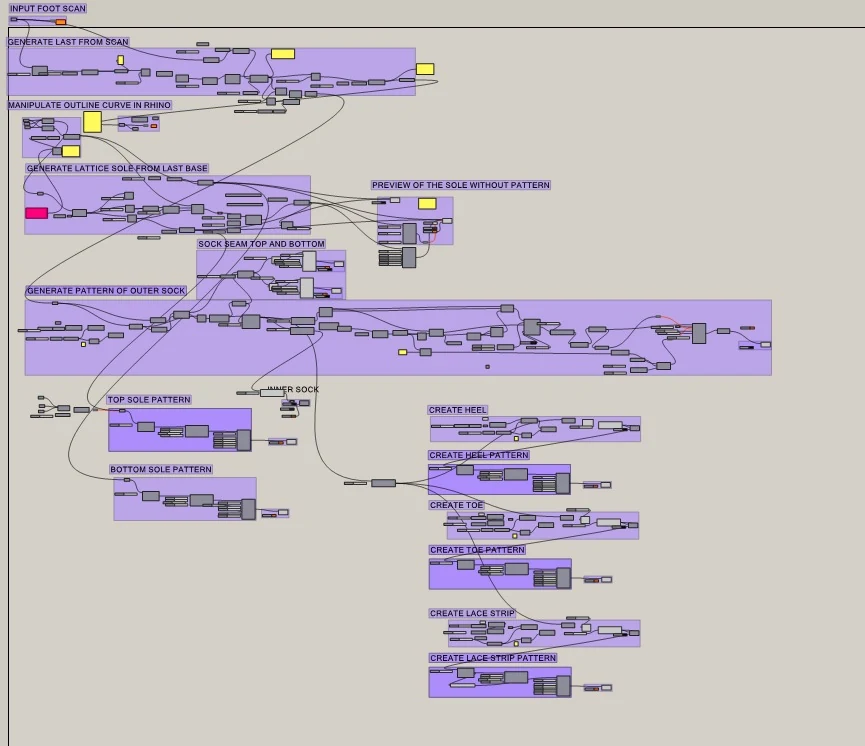Click the INNER SOCK label
The width and height of the screenshot is (865, 746).
pos(293,390)
